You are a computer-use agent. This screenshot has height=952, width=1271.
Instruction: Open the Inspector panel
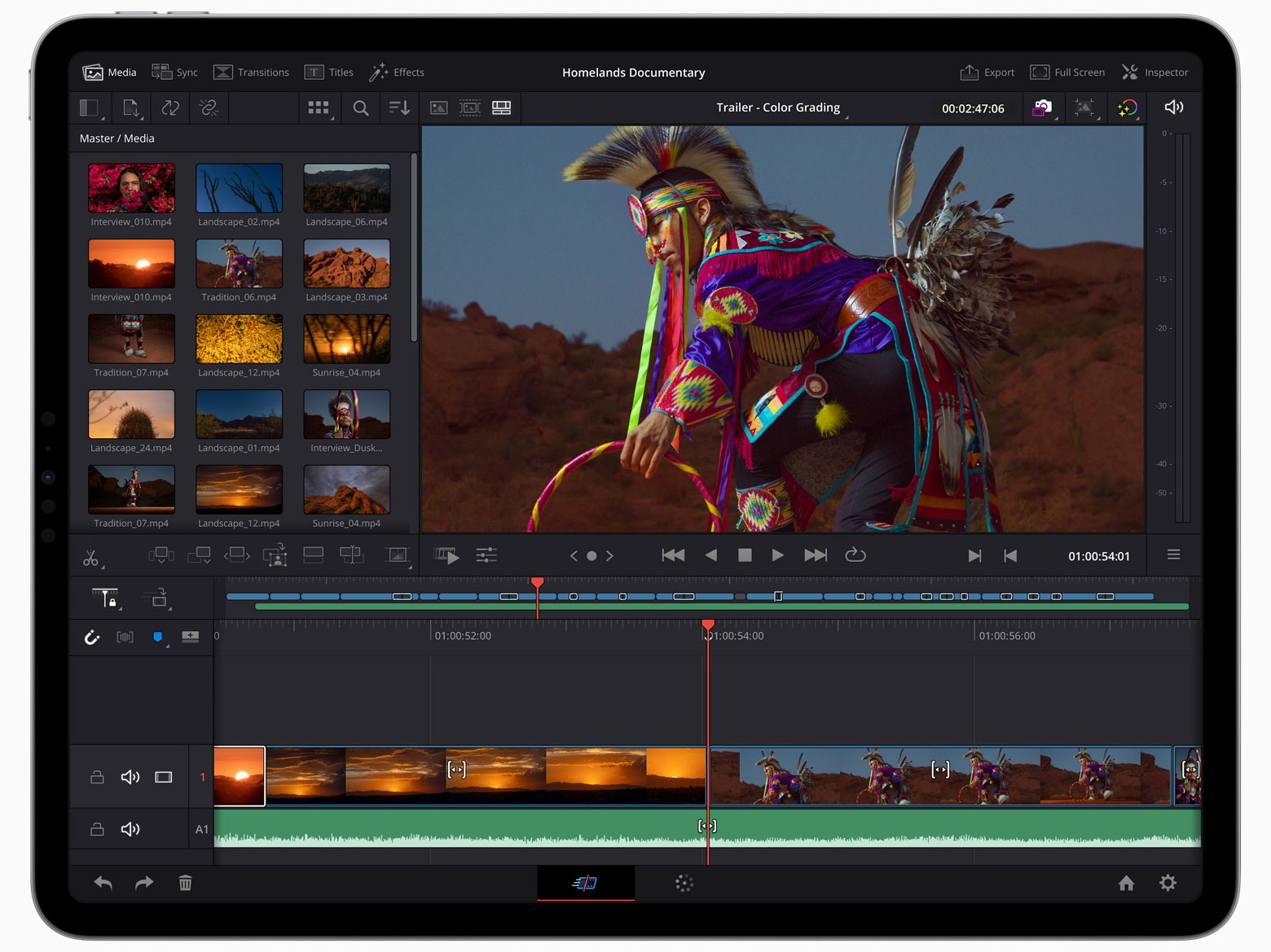click(x=1155, y=72)
